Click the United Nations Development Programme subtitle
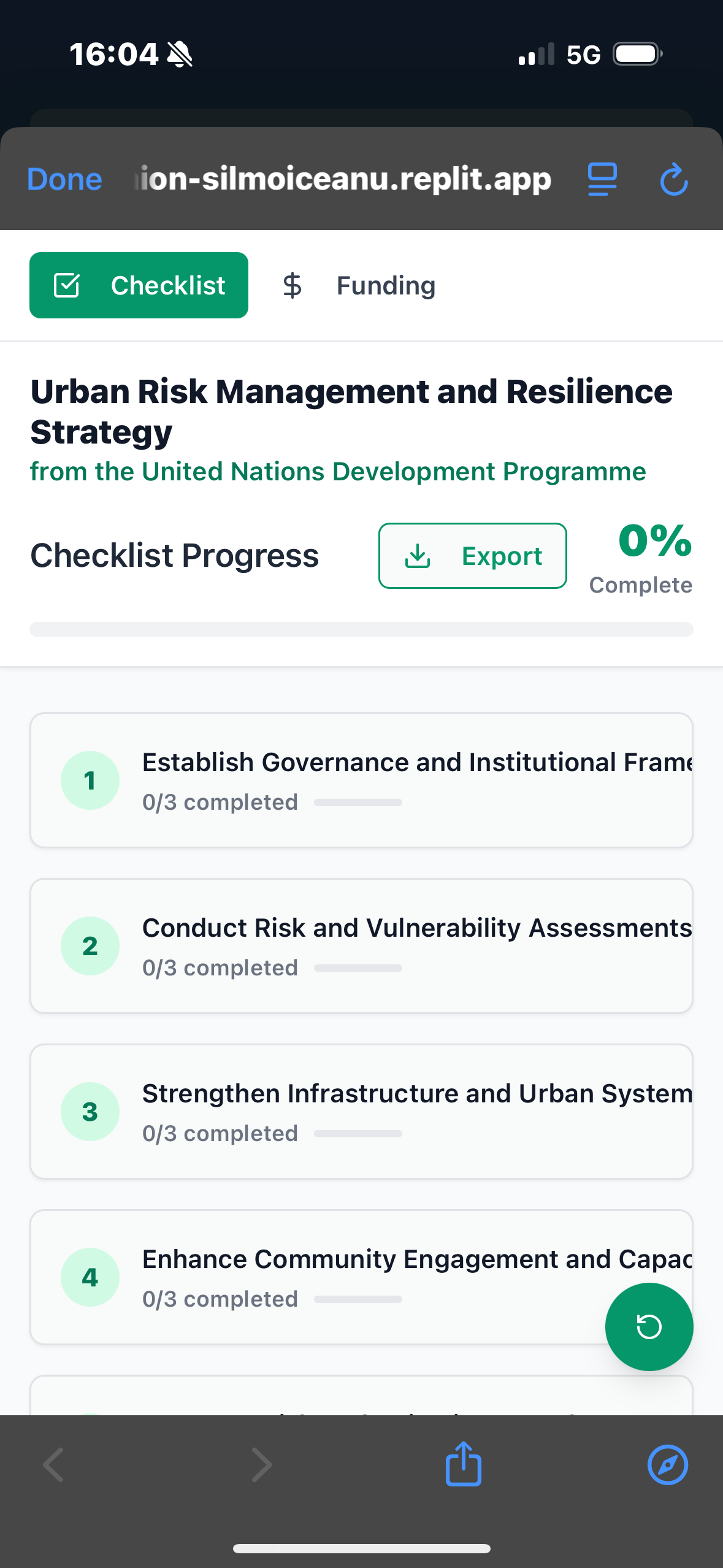The width and height of the screenshot is (723, 1568). tap(338, 472)
